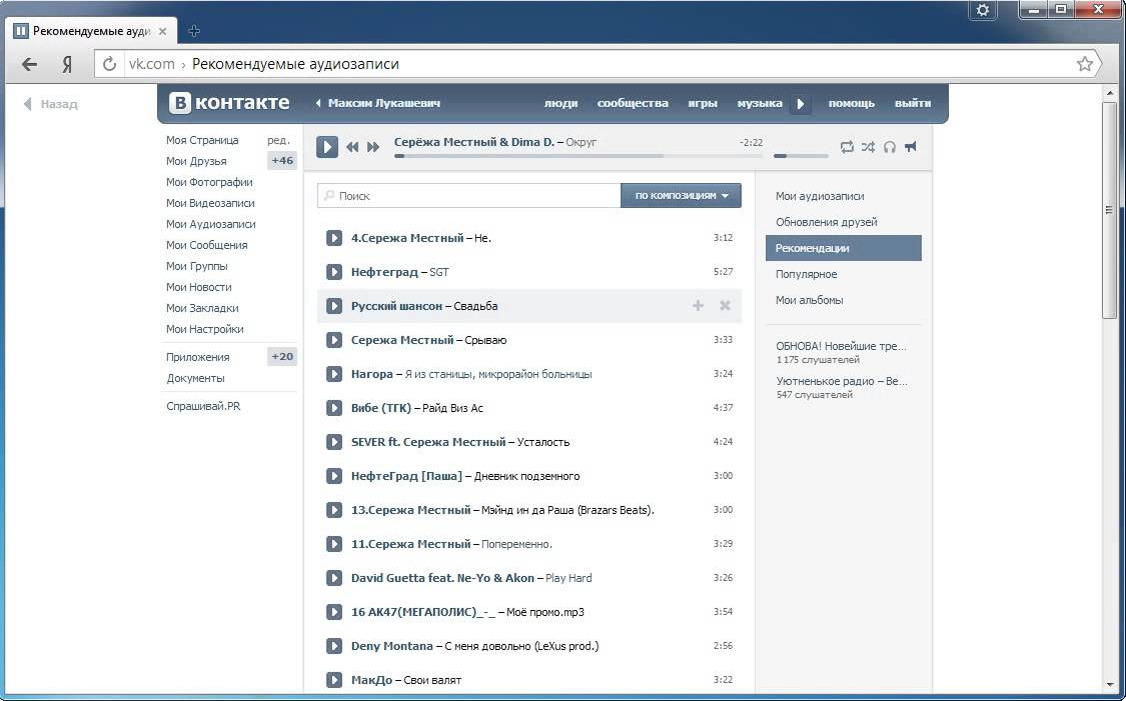Skip to previous track in player
This screenshot has width=1126, height=701.
[x=352, y=147]
